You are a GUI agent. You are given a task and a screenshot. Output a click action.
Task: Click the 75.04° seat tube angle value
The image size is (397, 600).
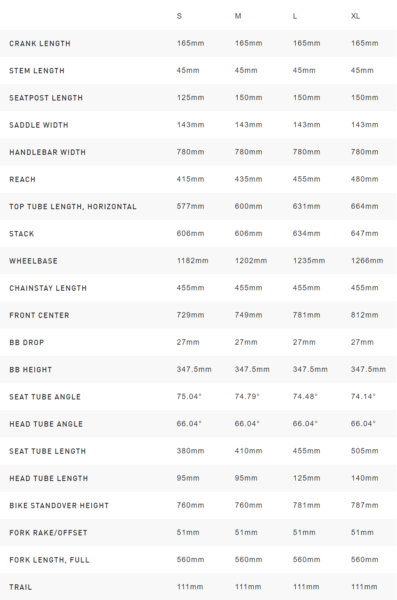point(189,396)
